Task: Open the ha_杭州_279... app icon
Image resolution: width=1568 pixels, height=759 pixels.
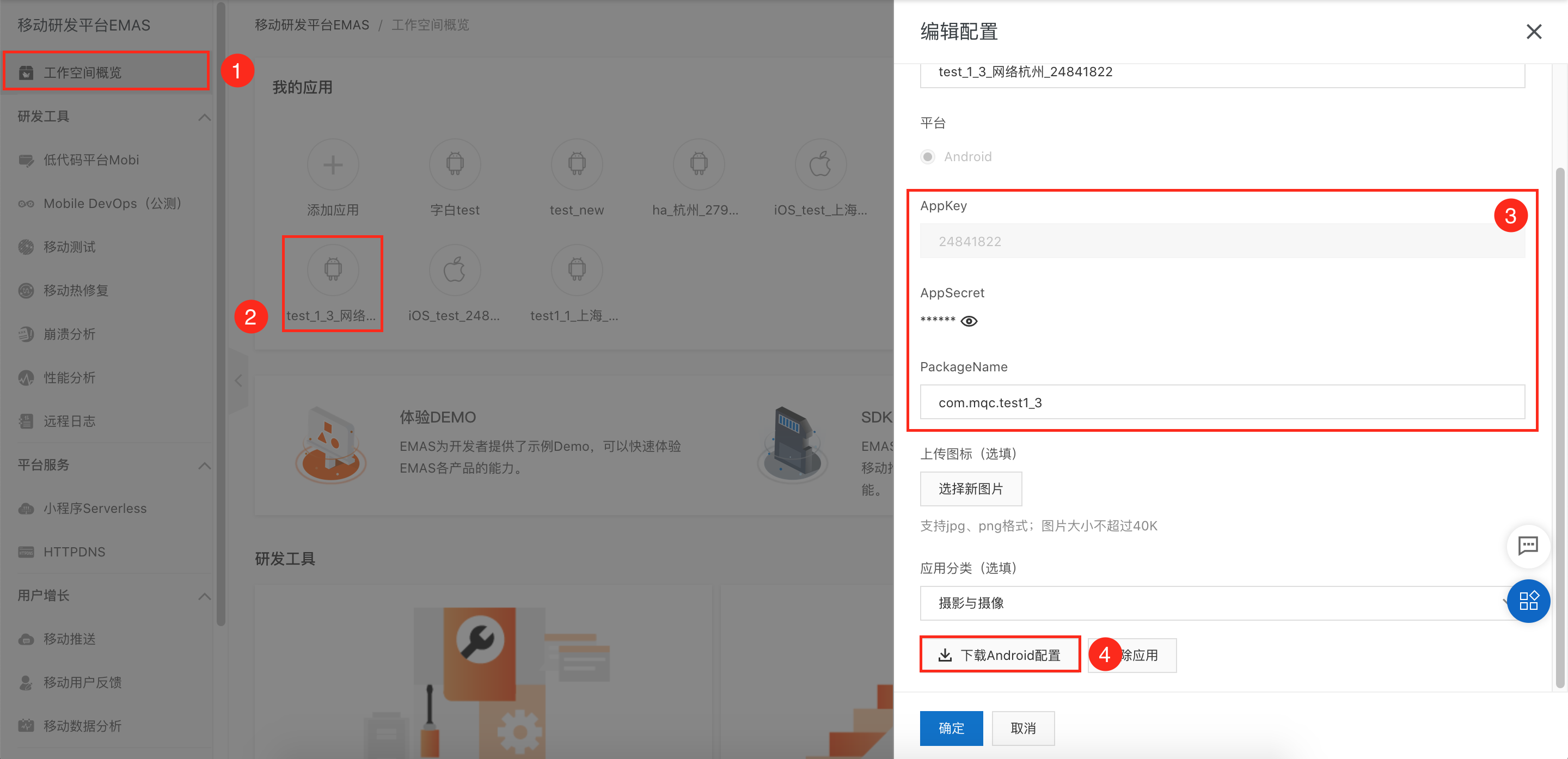Action: (x=699, y=164)
